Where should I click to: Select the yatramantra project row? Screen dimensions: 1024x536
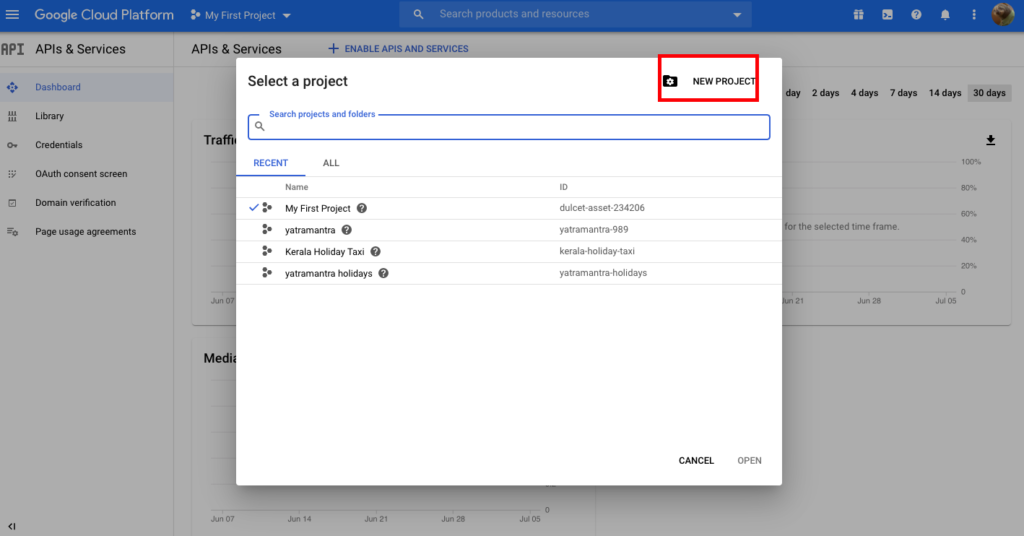coord(509,230)
